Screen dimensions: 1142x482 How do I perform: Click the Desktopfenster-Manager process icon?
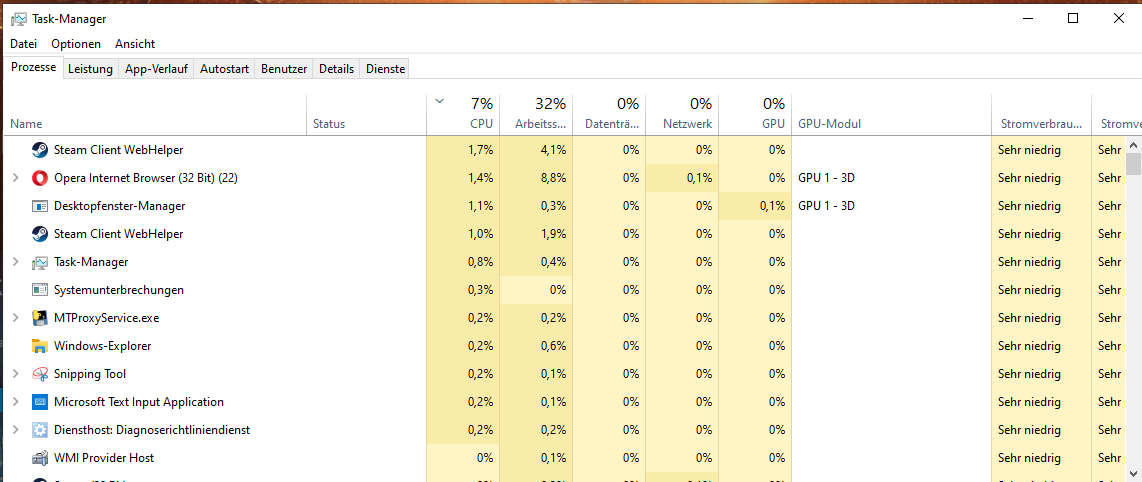pos(40,206)
